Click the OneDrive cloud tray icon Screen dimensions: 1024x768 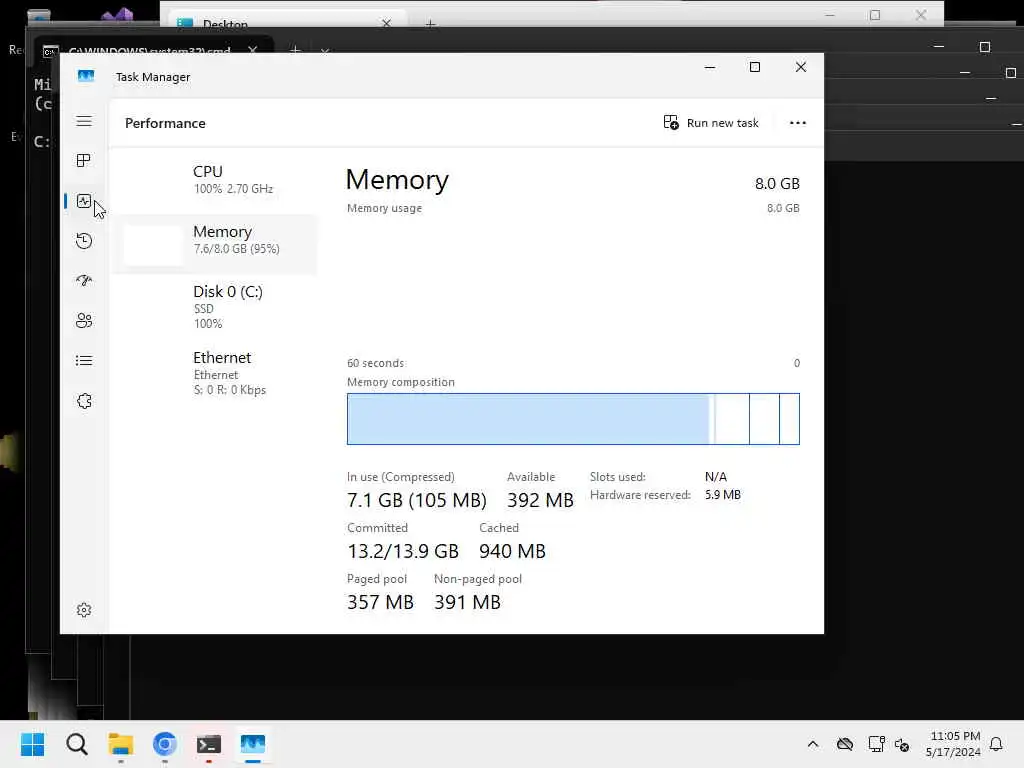[845, 744]
